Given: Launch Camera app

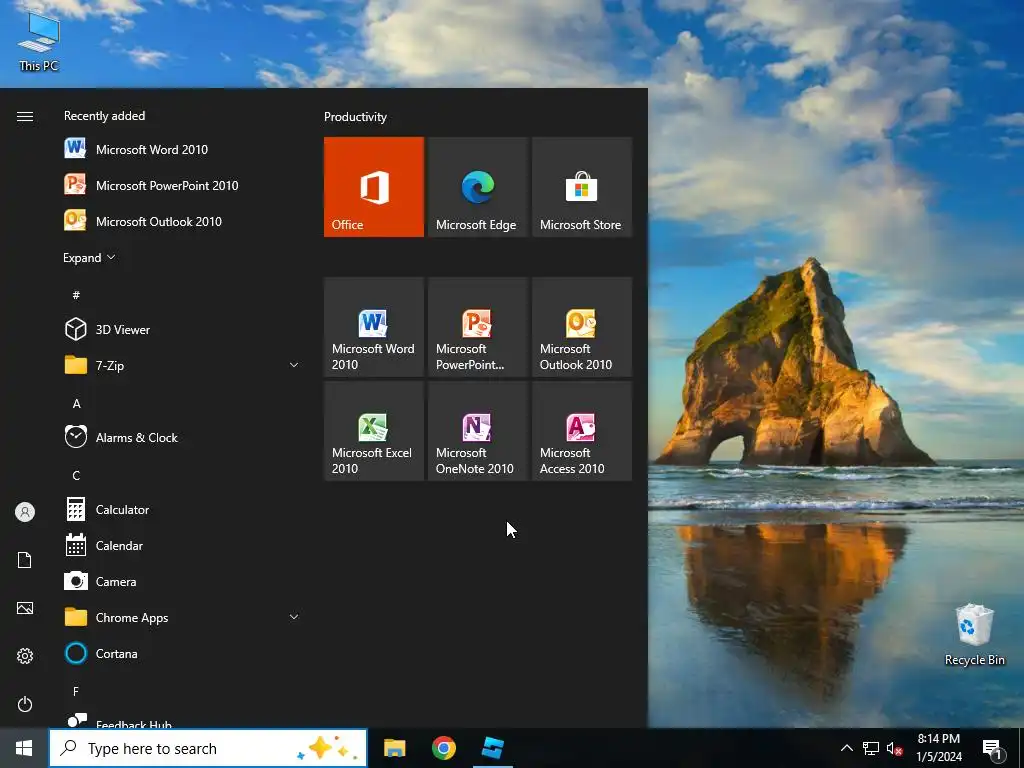Looking at the screenshot, I should (x=183, y=581).
